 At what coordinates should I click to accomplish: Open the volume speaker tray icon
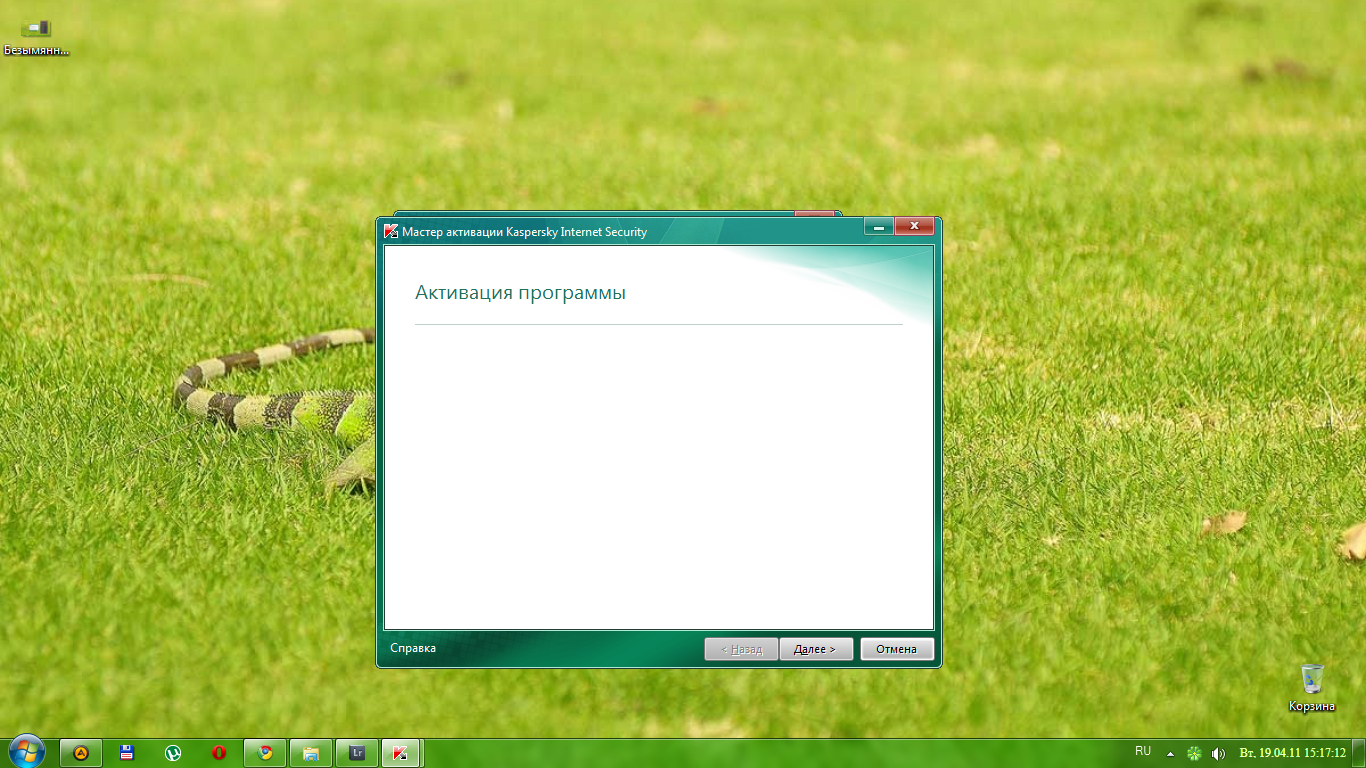1218,753
